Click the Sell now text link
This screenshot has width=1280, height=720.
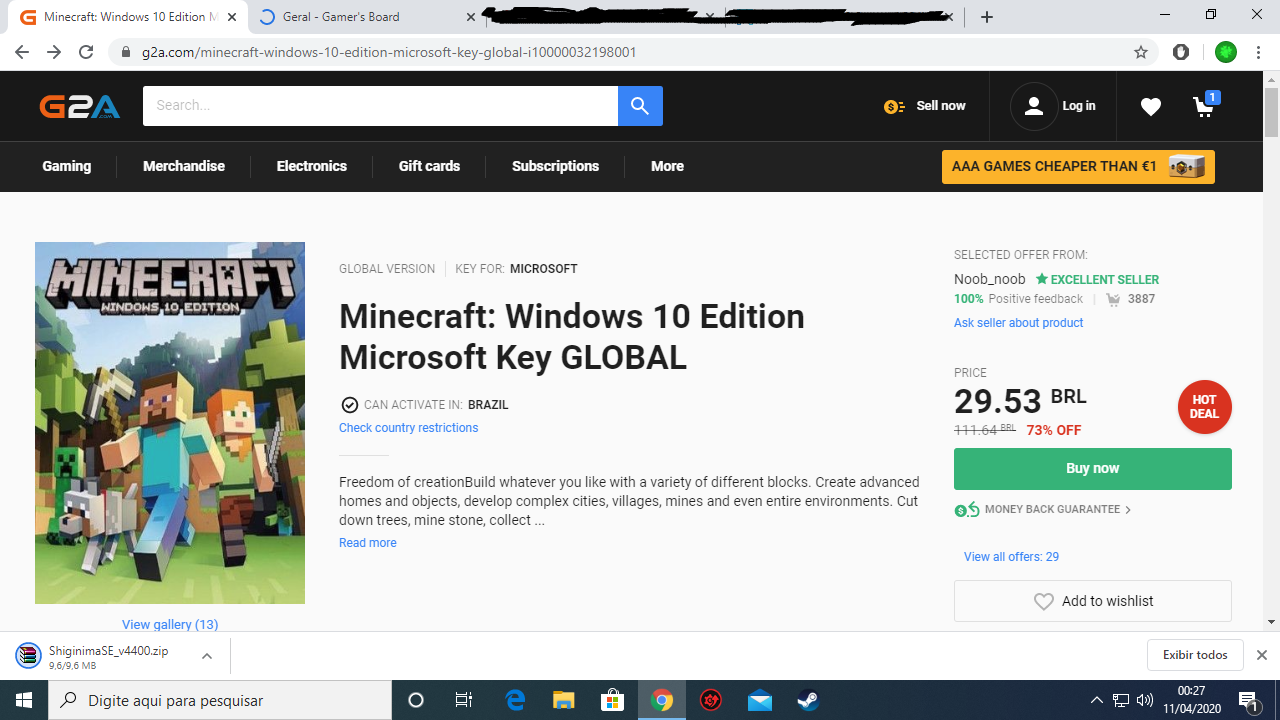click(941, 106)
